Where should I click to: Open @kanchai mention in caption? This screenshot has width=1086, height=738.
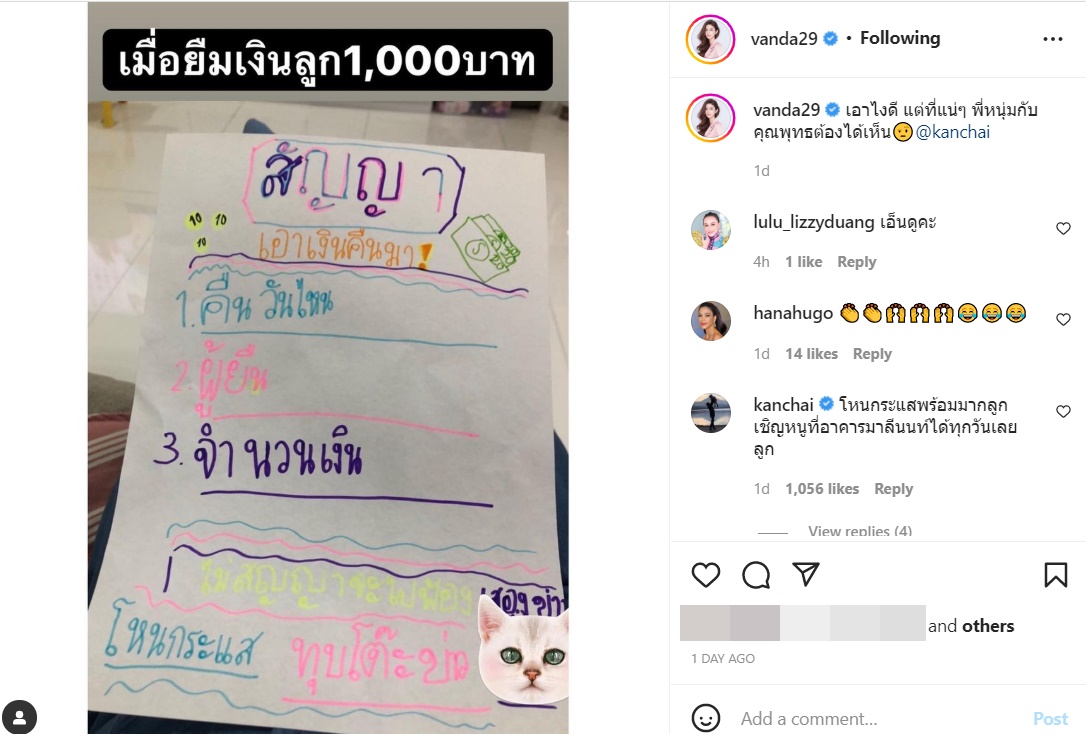pos(952,132)
